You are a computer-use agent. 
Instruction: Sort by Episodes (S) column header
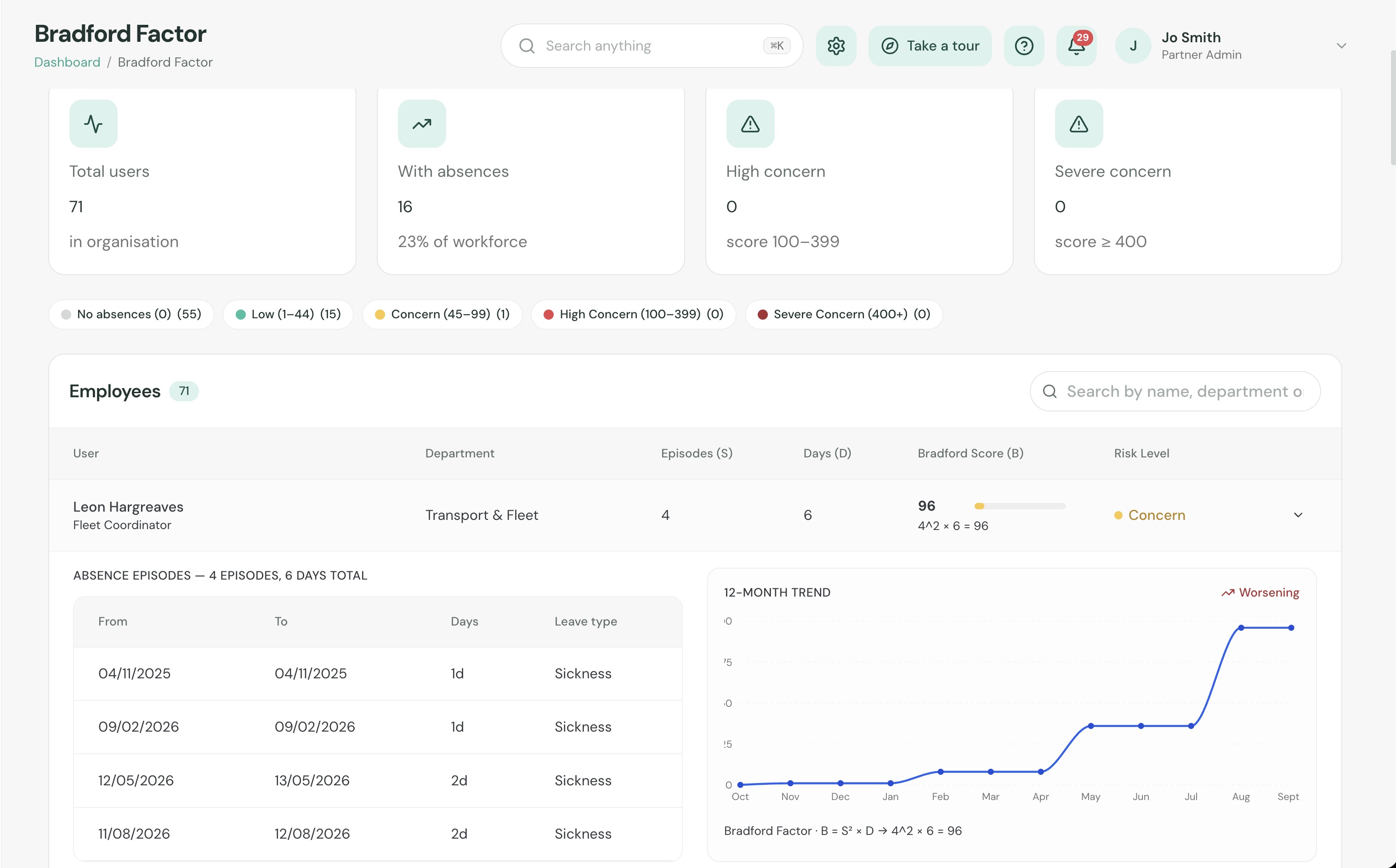pos(697,453)
